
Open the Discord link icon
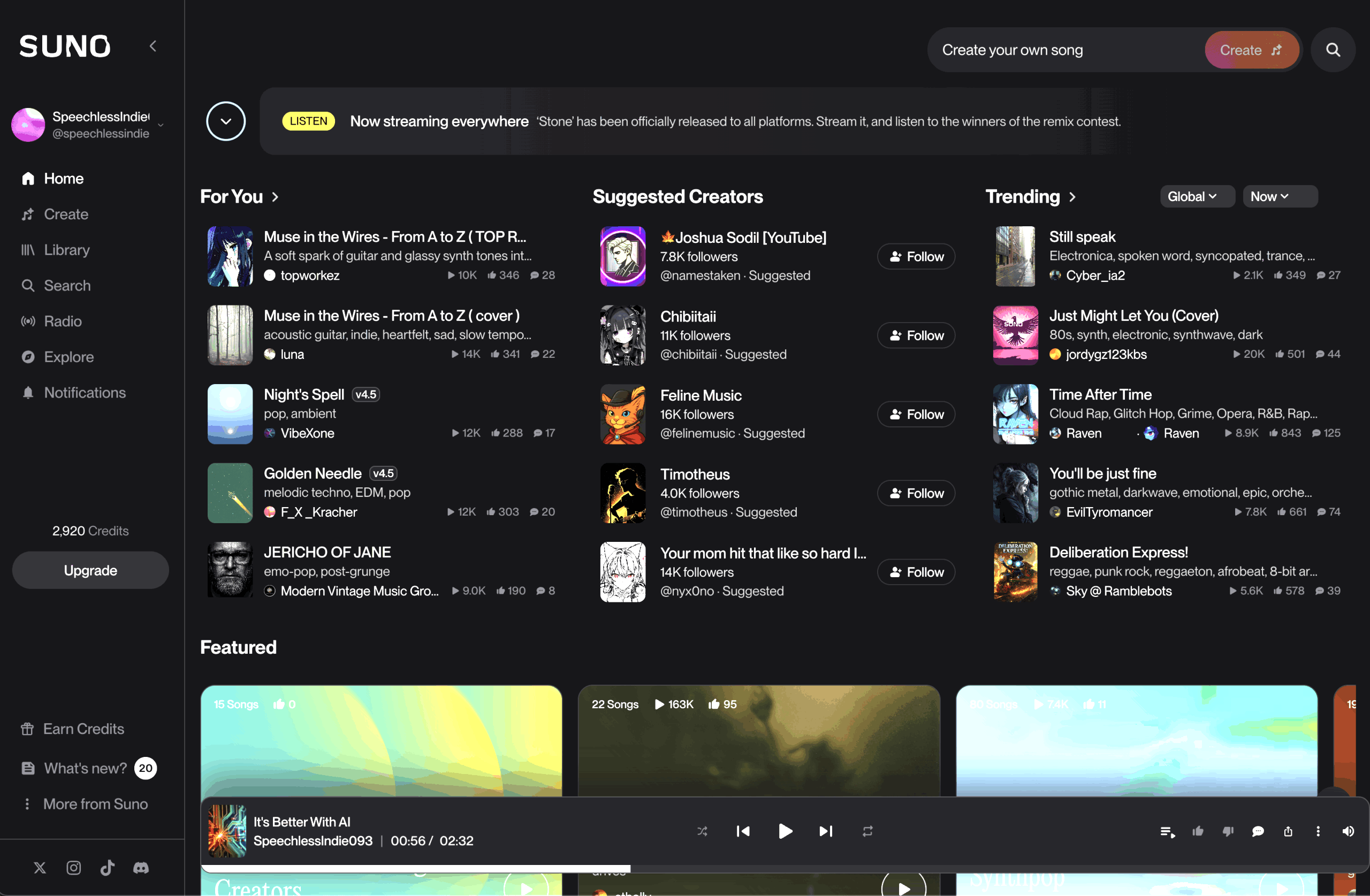click(x=141, y=867)
